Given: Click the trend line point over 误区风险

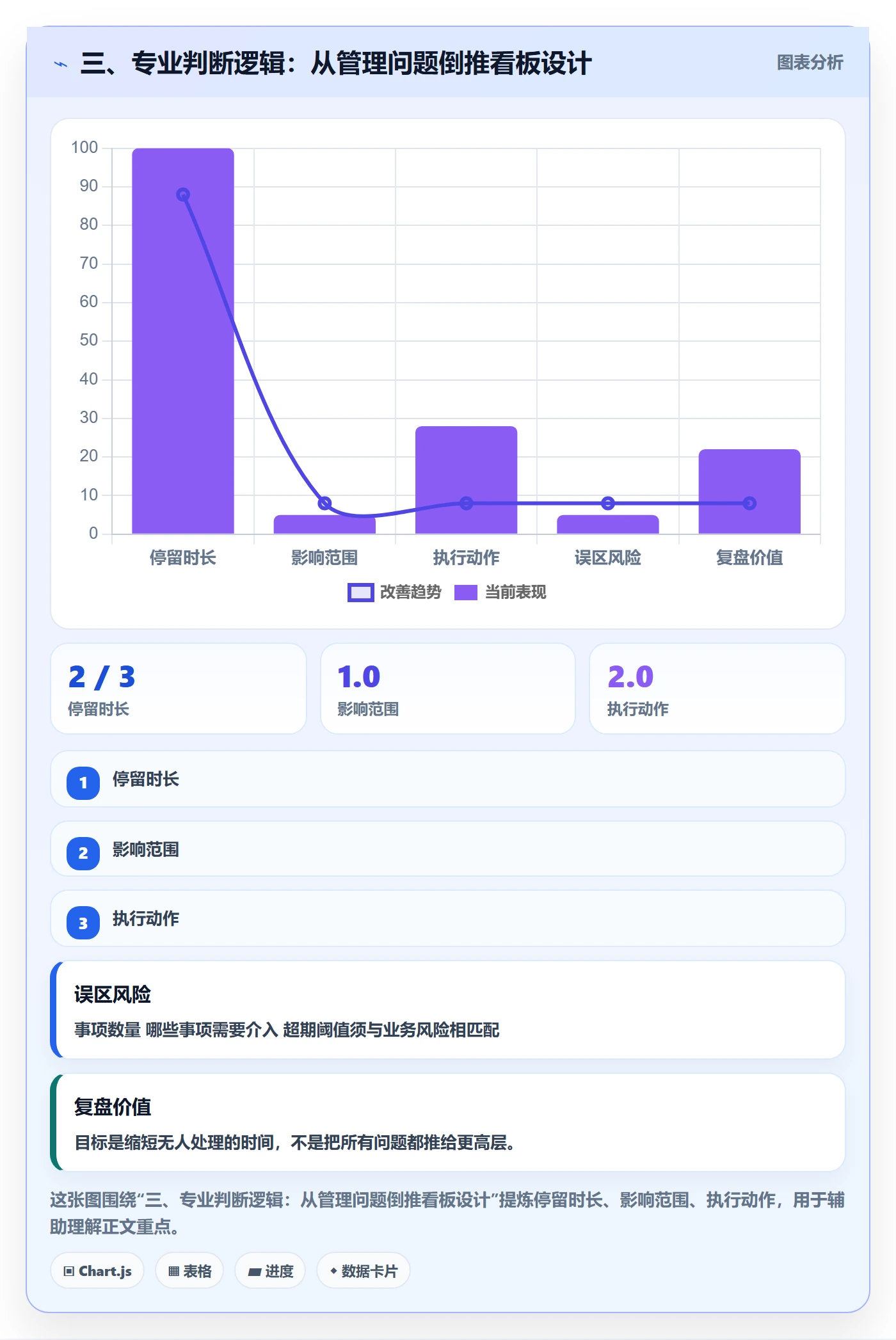Looking at the screenshot, I should coord(608,503).
